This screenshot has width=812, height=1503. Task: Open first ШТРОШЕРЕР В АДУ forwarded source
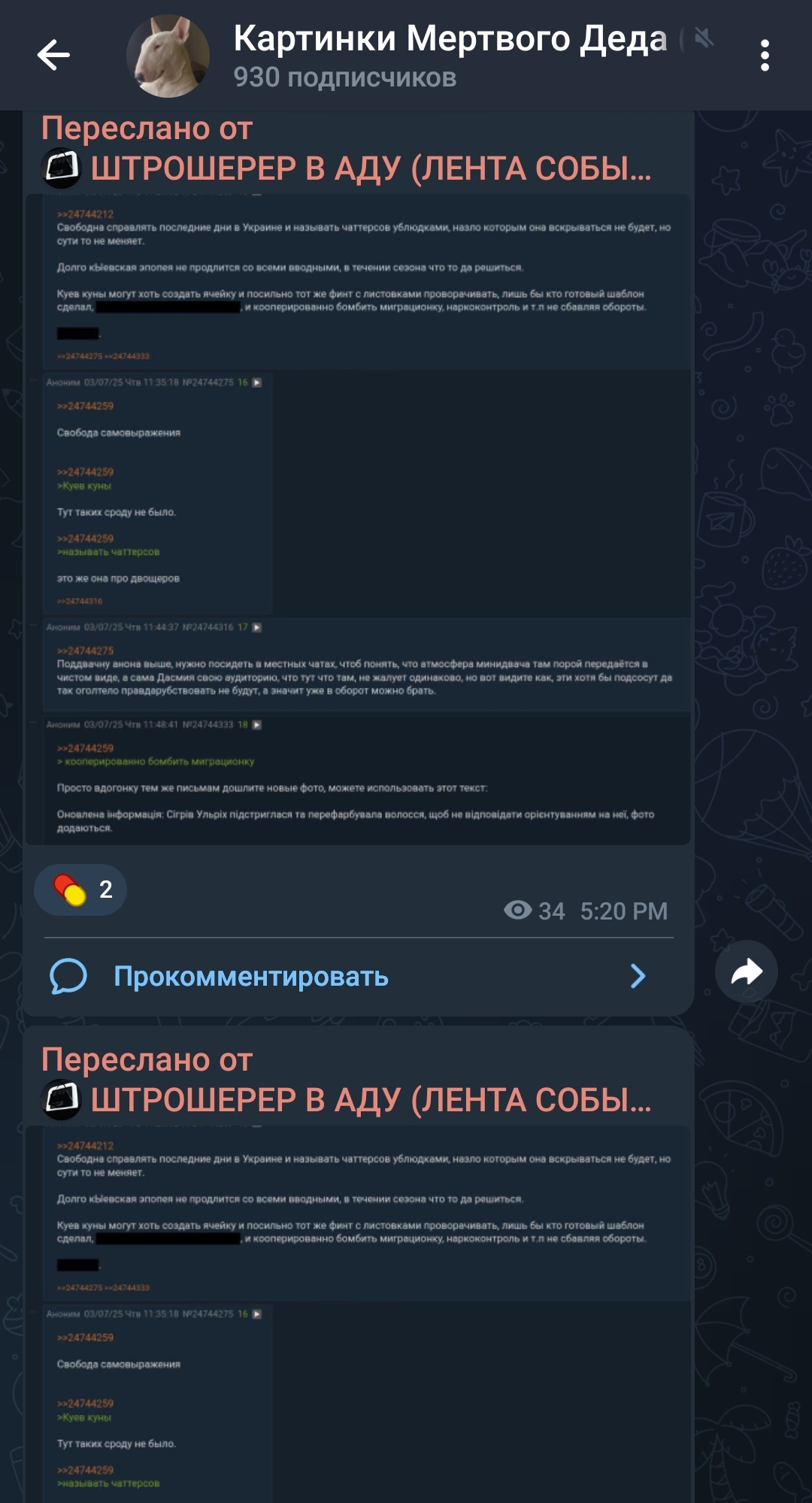tap(371, 168)
